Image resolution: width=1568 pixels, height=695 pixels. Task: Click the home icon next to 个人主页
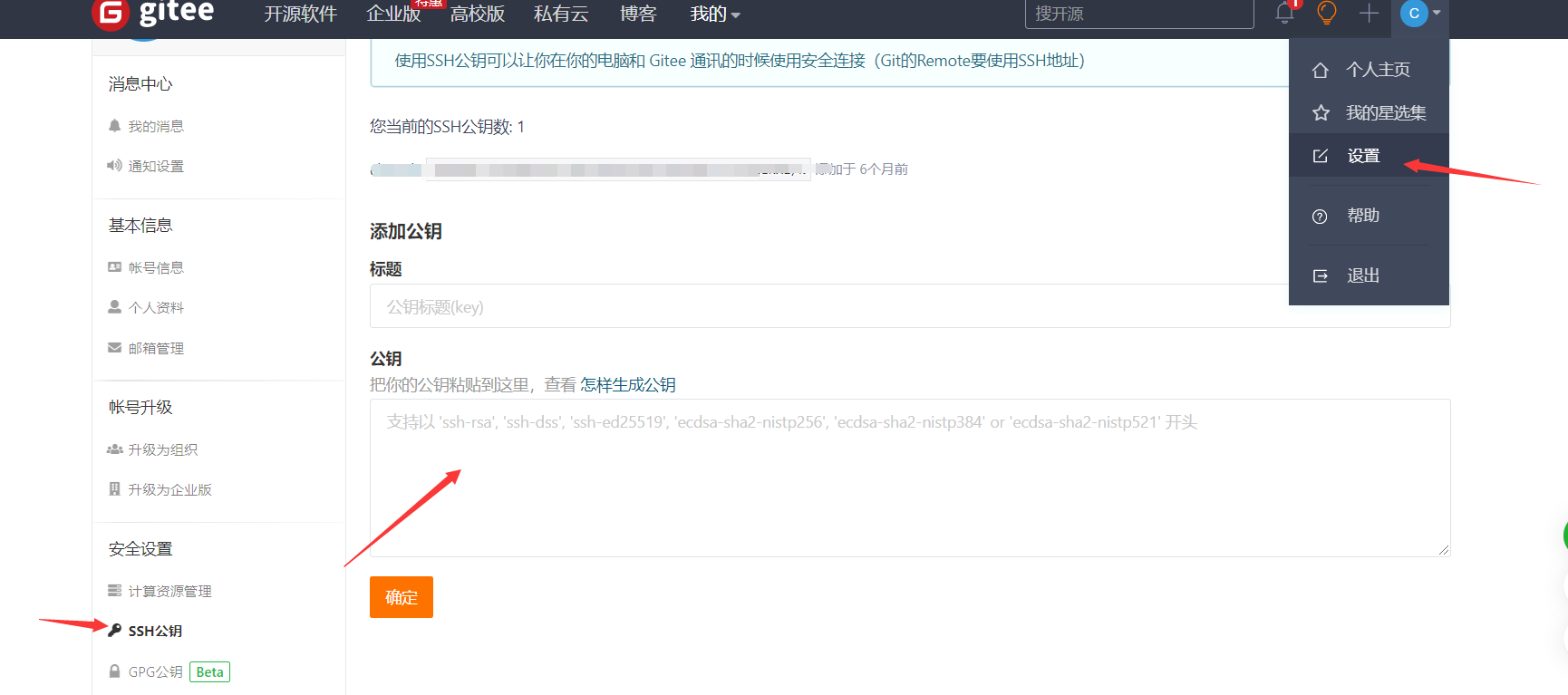point(1321,70)
